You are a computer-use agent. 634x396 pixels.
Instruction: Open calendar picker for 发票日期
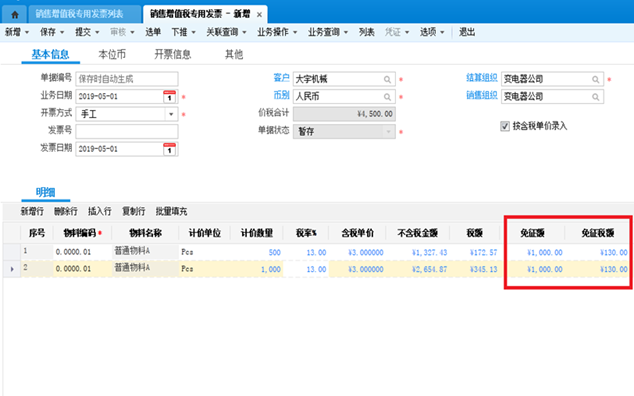[169, 149]
